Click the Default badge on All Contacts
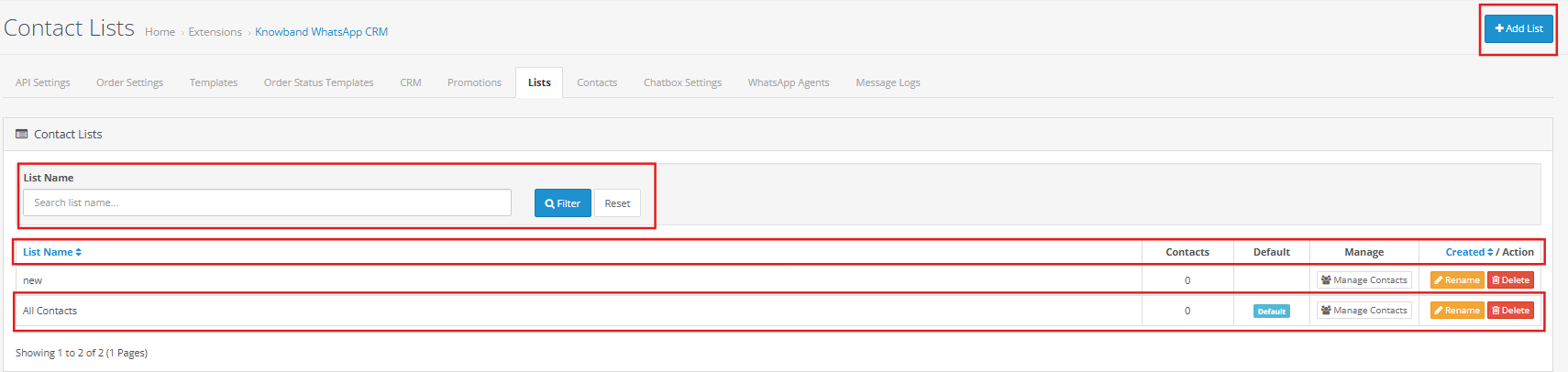This screenshot has width=1568, height=372. (1272, 312)
